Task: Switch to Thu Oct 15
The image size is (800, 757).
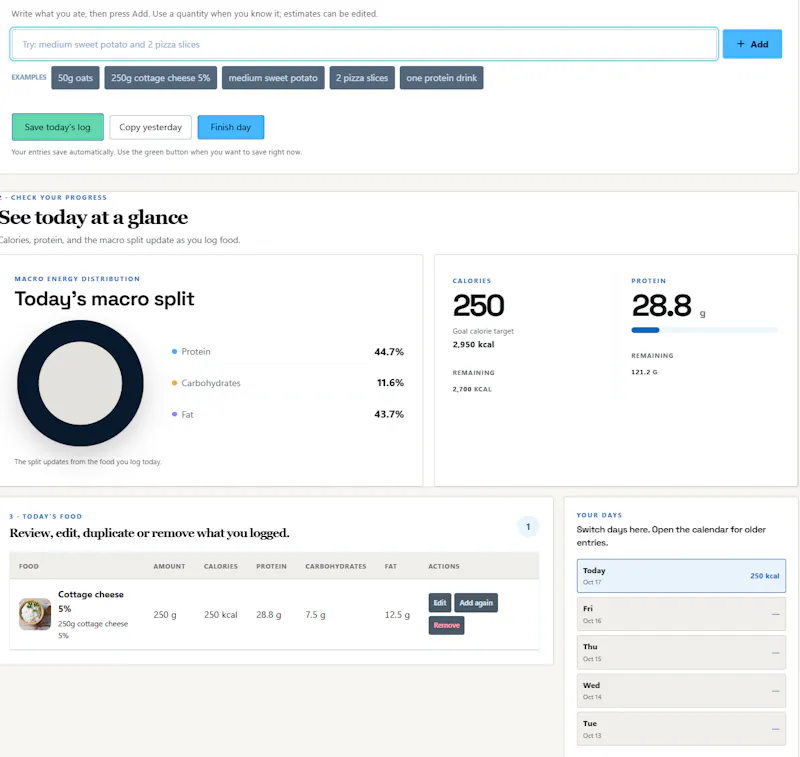Action: tap(681, 652)
